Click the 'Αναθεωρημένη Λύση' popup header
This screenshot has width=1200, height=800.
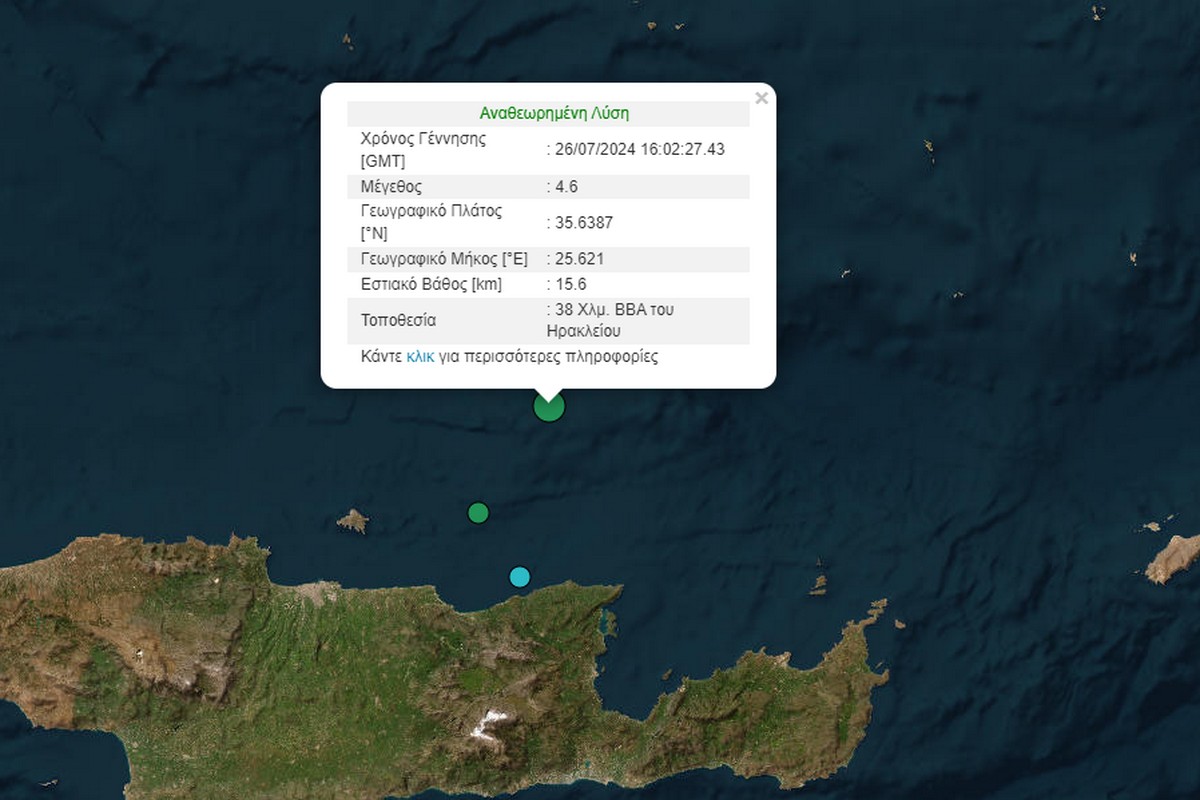pyautogui.click(x=554, y=114)
